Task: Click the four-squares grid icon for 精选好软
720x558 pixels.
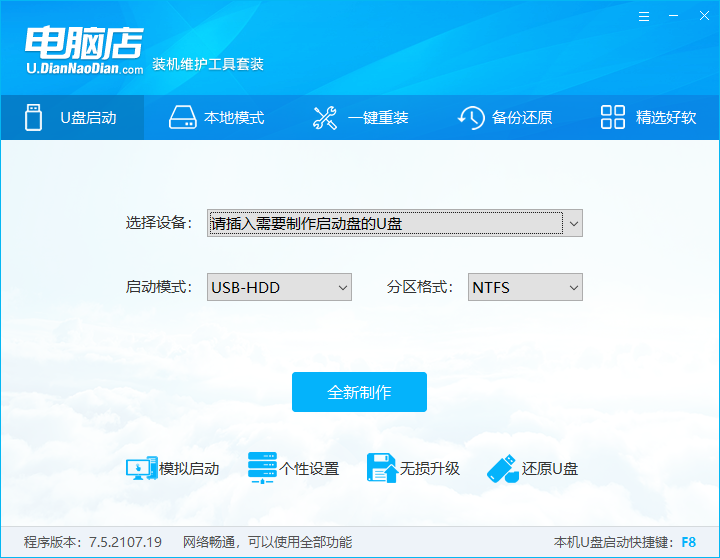Action: coord(613,117)
